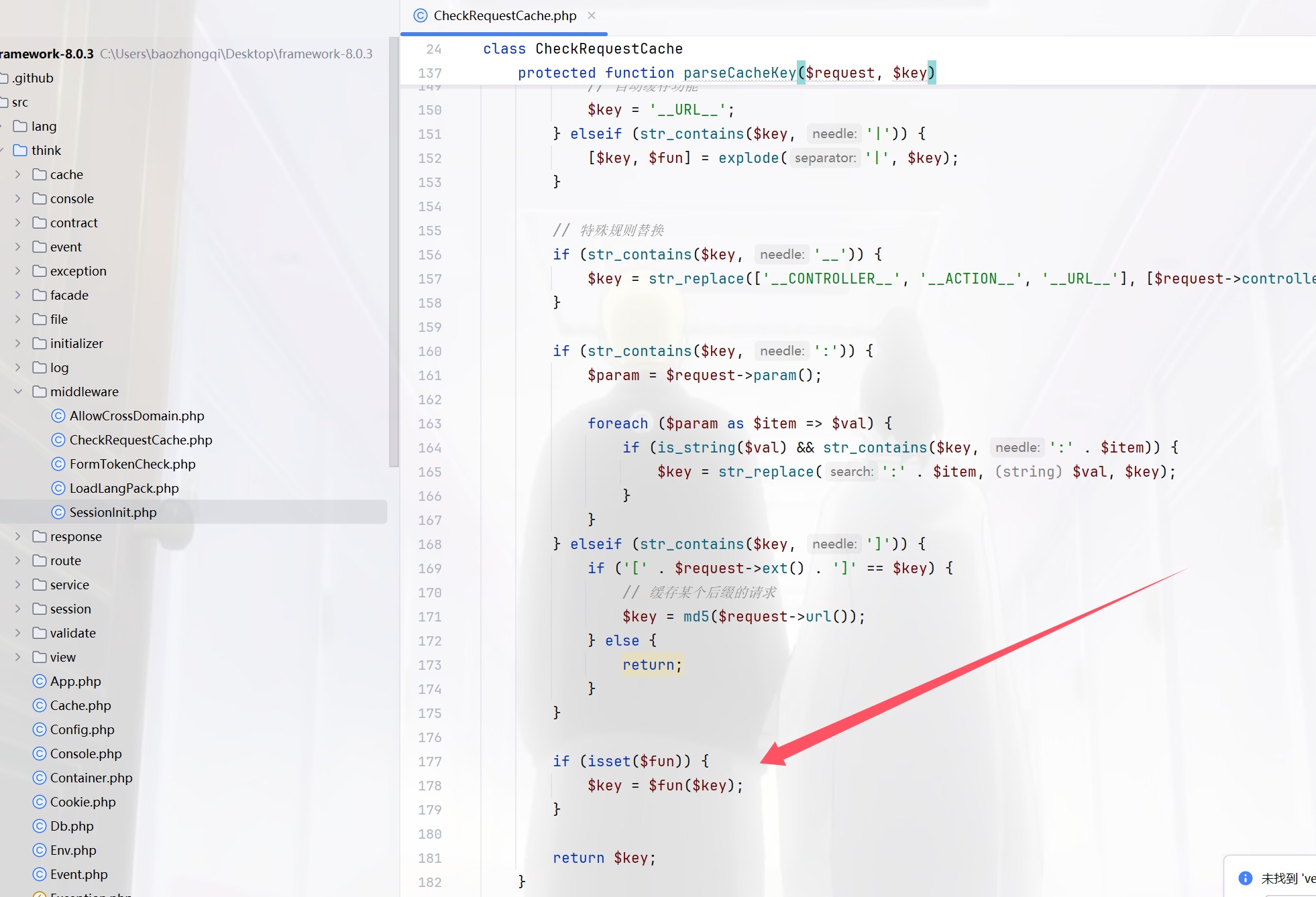Image resolution: width=1316 pixels, height=897 pixels.
Task: Click the info icon in the notification popup
Action: [1245, 878]
